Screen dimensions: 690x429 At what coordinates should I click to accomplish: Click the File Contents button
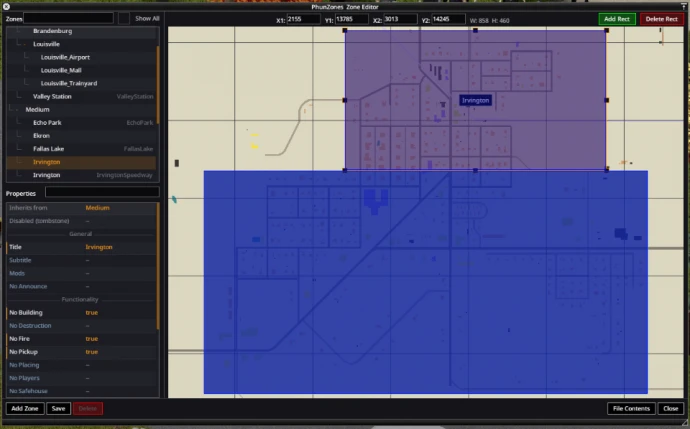click(631, 408)
